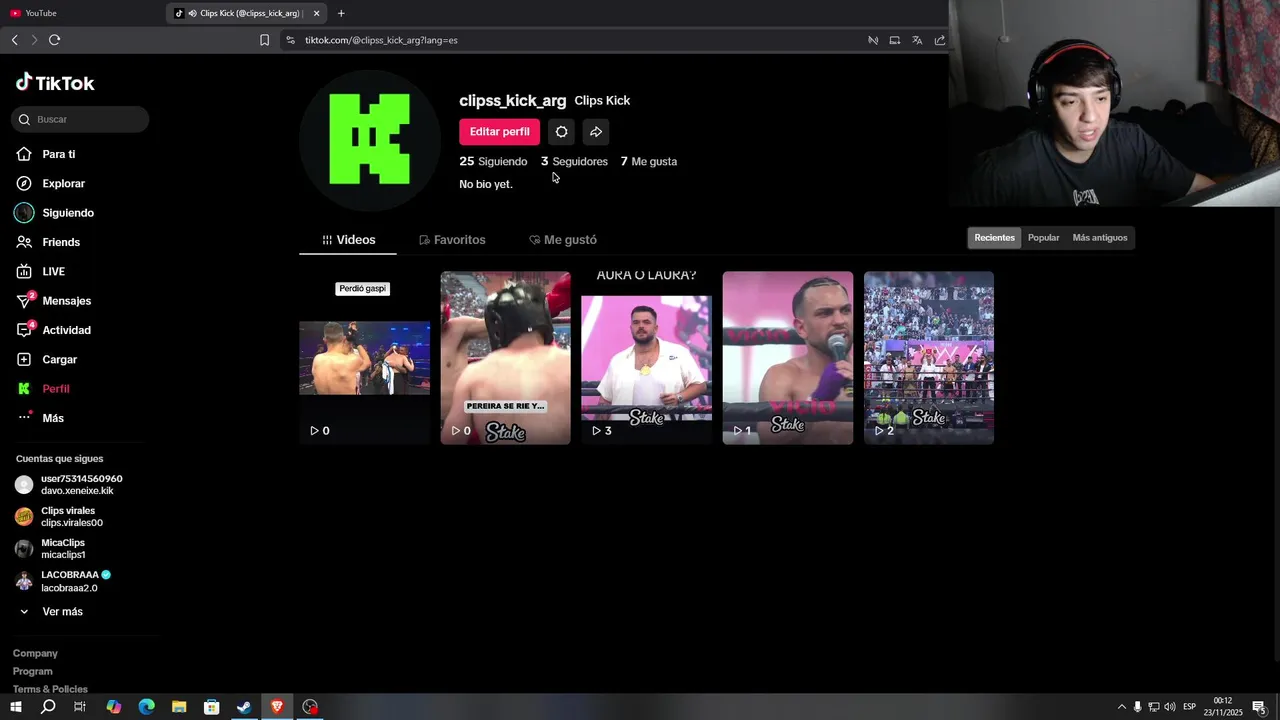Click the Editar perfil button
This screenshot has width=1280, height=720.
click(x=499, y=132)
